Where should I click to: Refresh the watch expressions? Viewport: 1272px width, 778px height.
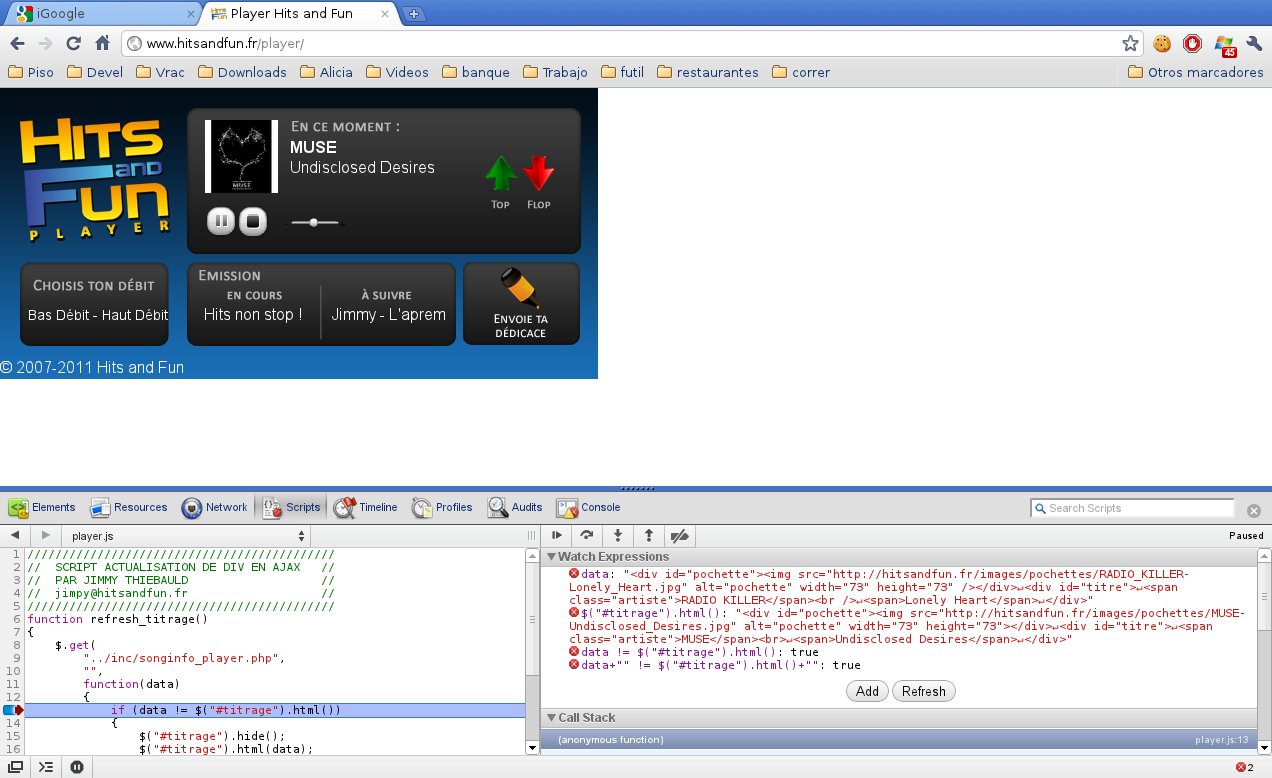pyautogui.click(x=923, y=691)
